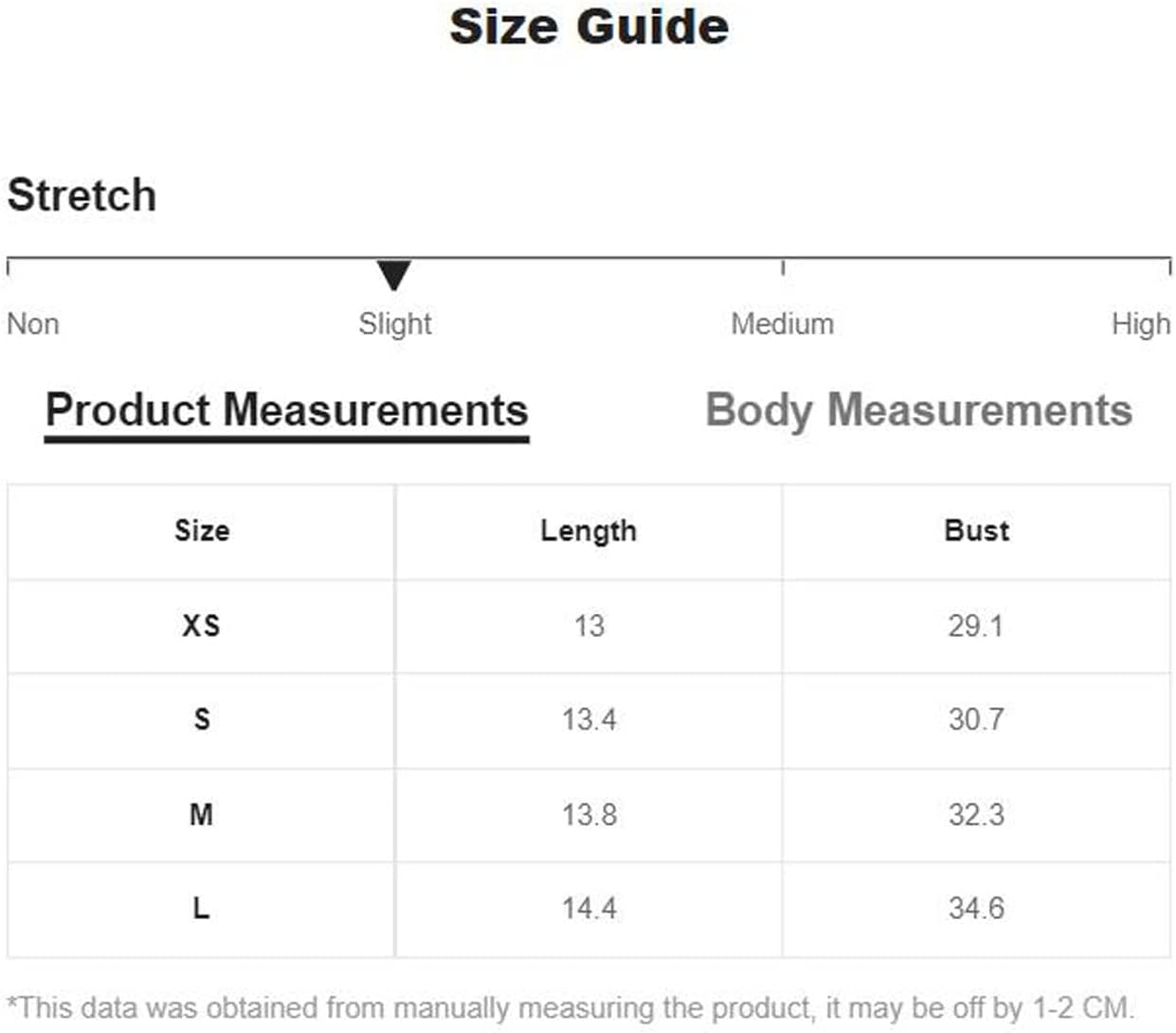Viewport: 1176px width, 1033px height.
Task: Click the Bust column header
Action: coord(976,532)
